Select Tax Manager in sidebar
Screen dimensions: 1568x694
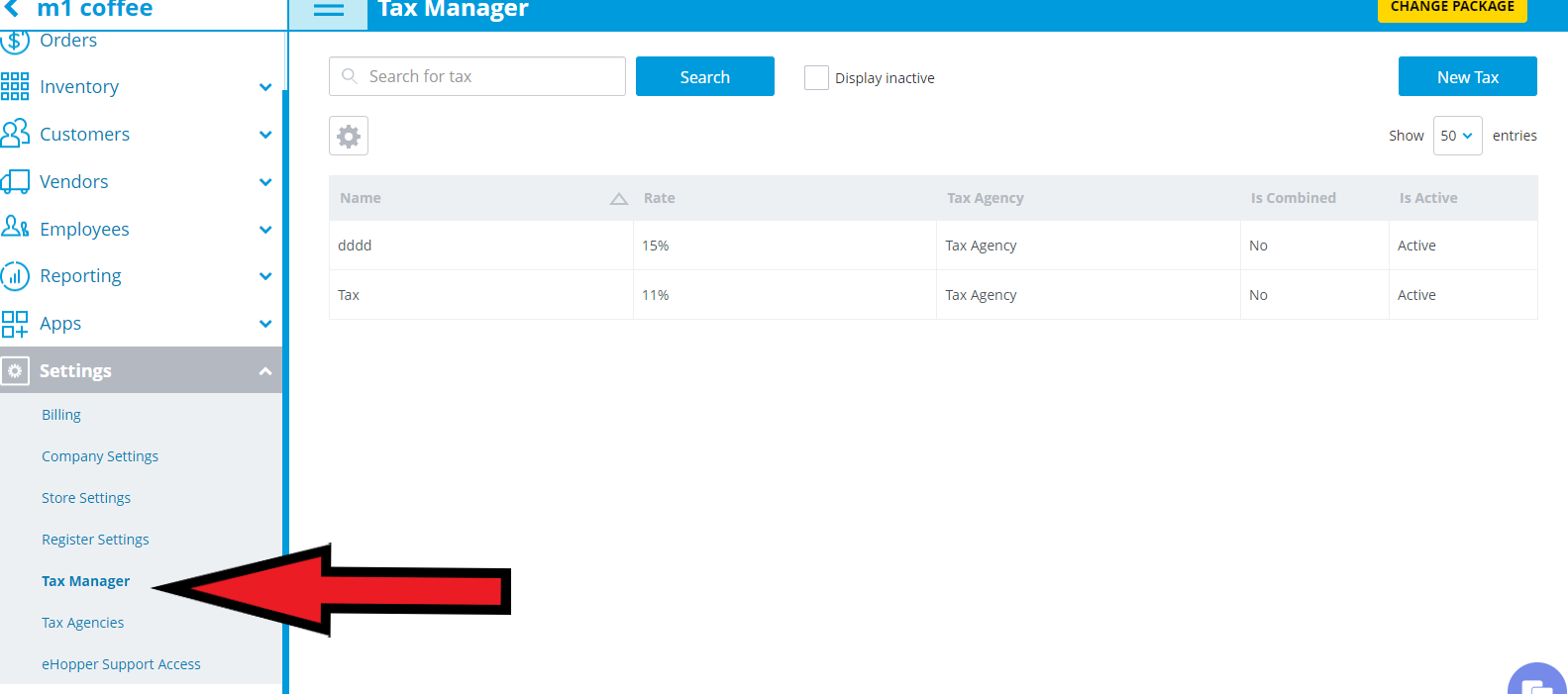point(85,581)
